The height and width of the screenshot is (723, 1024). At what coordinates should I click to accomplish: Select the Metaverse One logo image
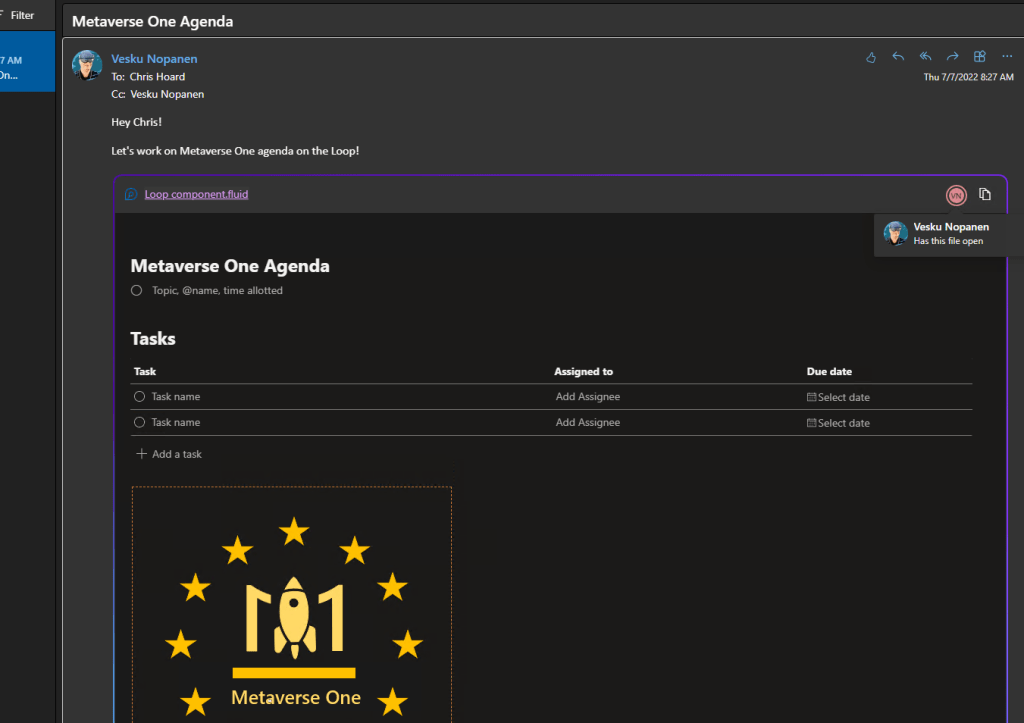292,610
